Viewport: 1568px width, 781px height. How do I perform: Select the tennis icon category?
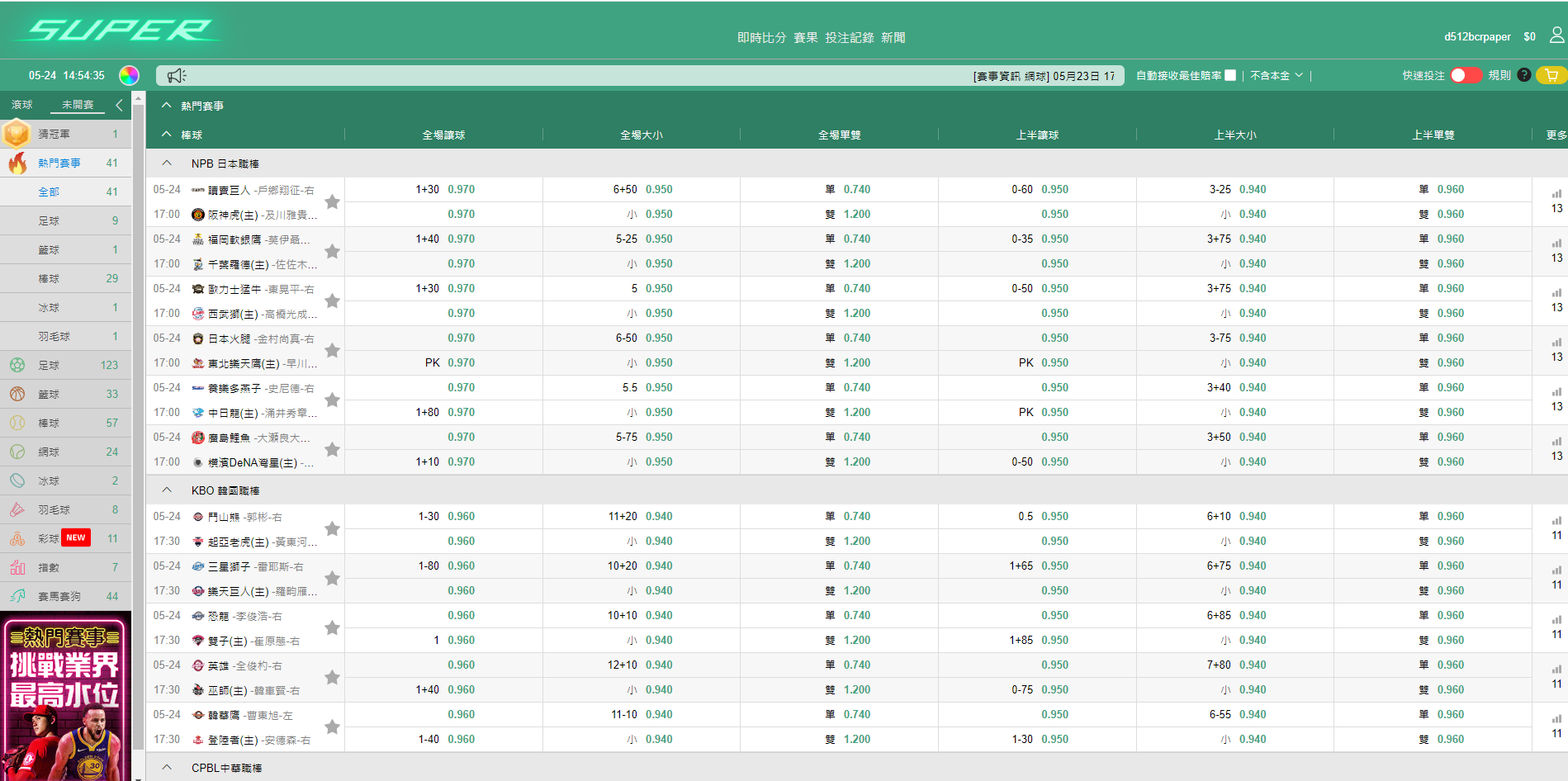click(x=17, y=452)
